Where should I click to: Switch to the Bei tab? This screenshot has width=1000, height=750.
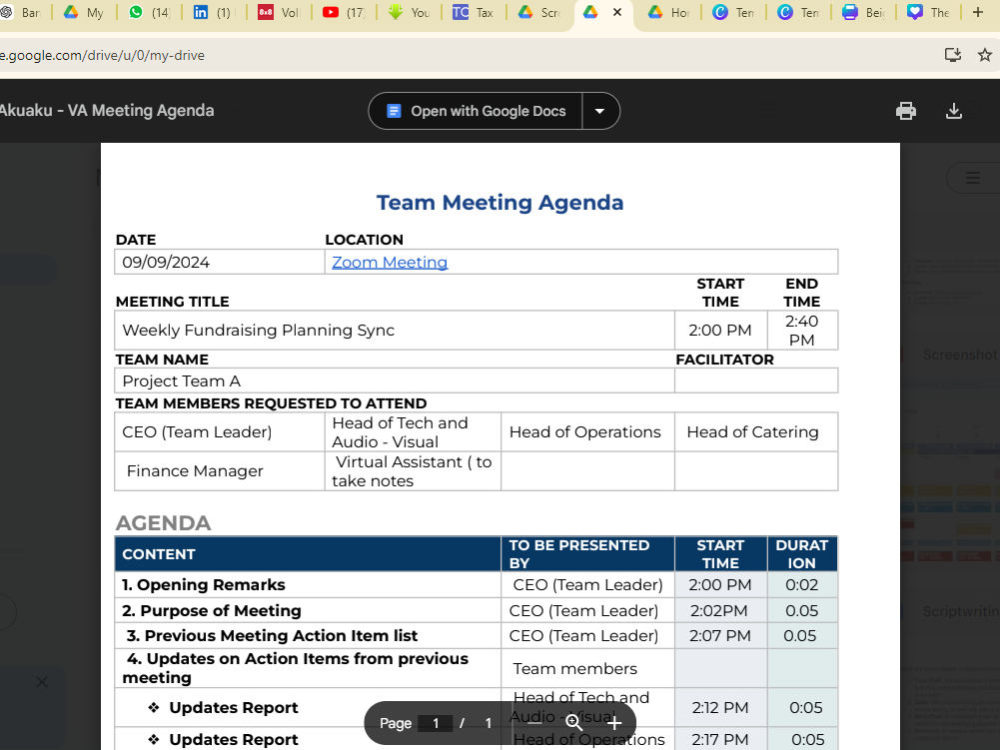864,12
